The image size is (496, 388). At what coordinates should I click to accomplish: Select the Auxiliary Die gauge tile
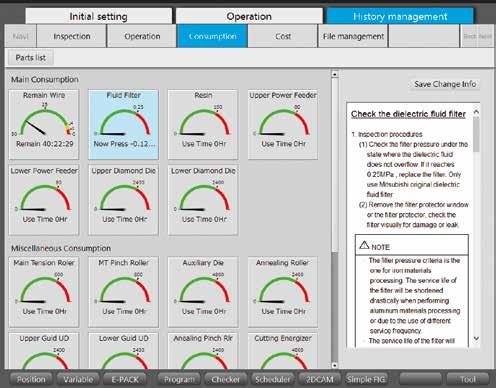pos(203,292)
